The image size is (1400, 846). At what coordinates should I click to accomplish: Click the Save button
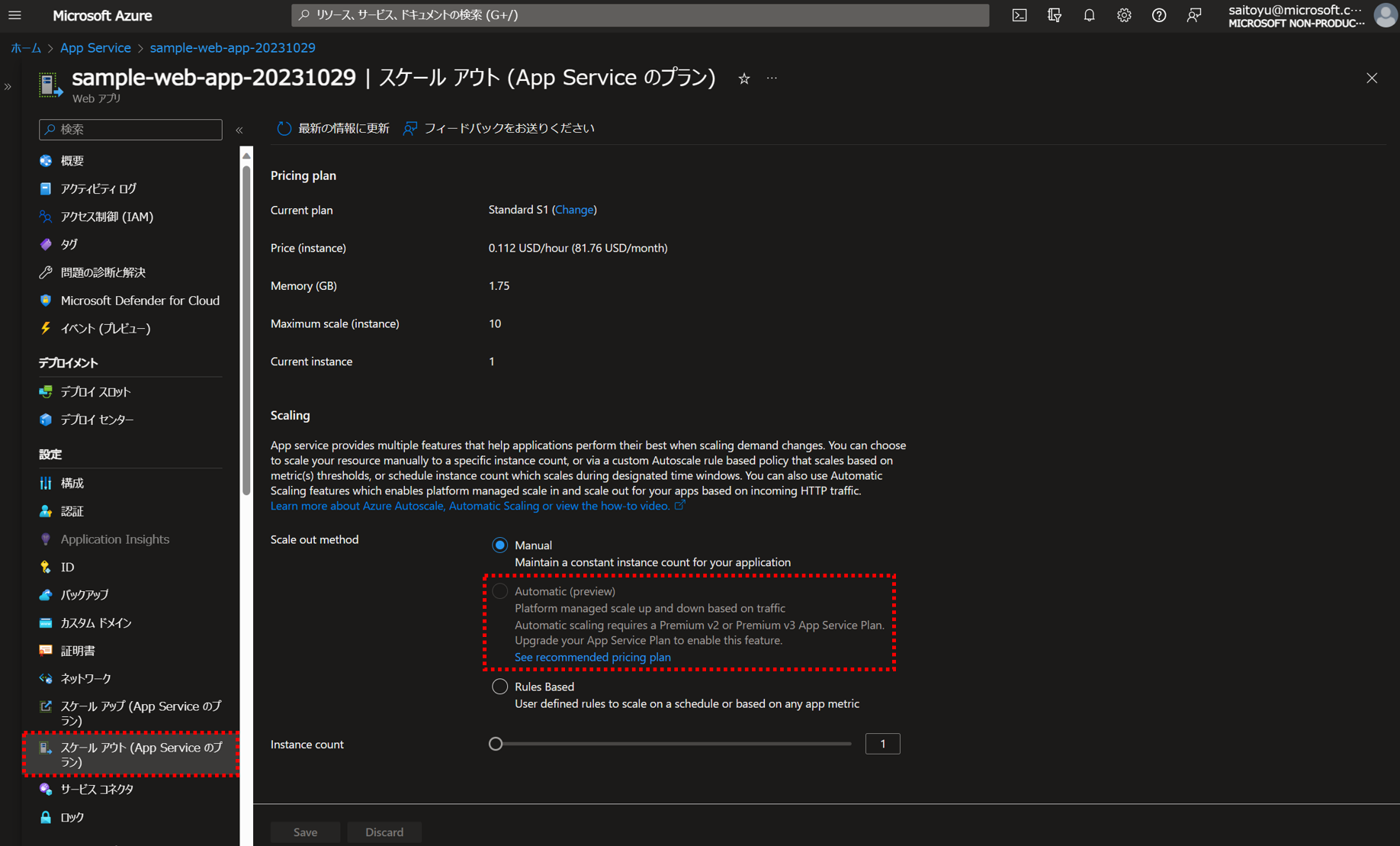(305, 832)
